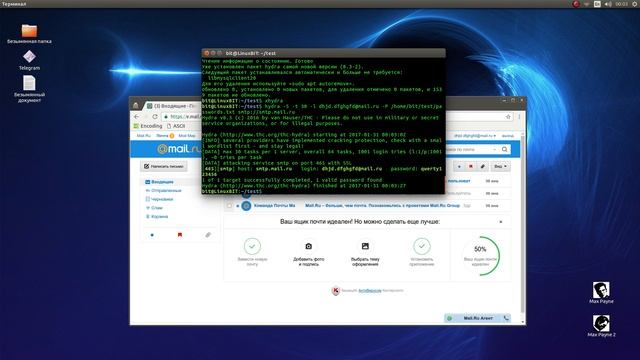Open the account email dropdown in Mail.ru header
This screenshot has height=360, width=640.
475,136
